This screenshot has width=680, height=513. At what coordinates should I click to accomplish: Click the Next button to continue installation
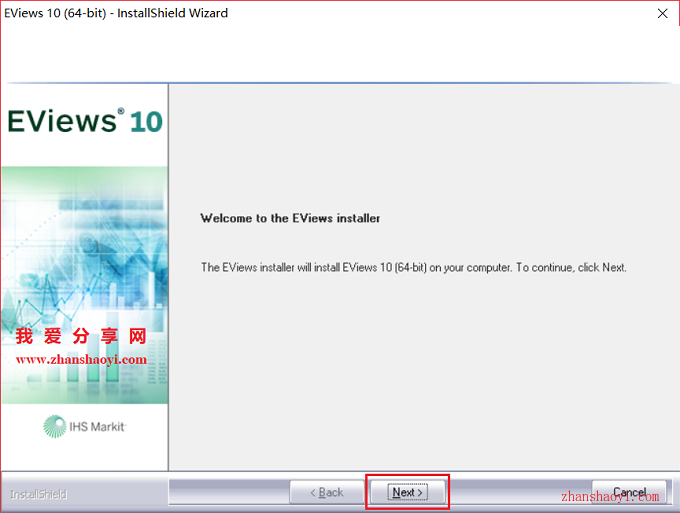[408, 492]
